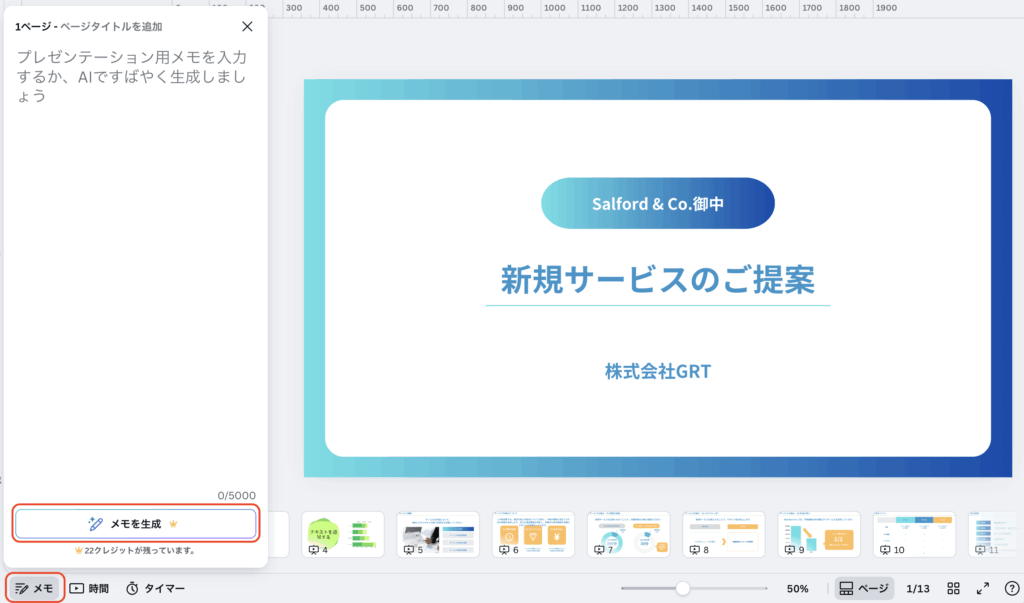Click the zoom slider handle

pos(683,588)
